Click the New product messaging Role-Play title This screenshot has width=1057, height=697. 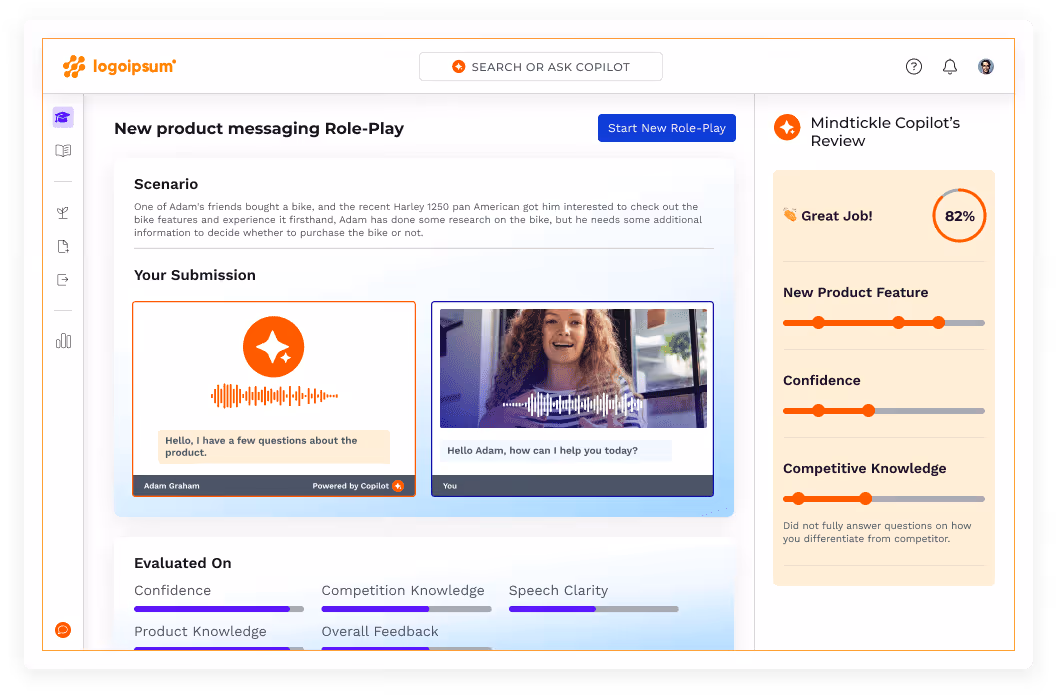(259, 128)
